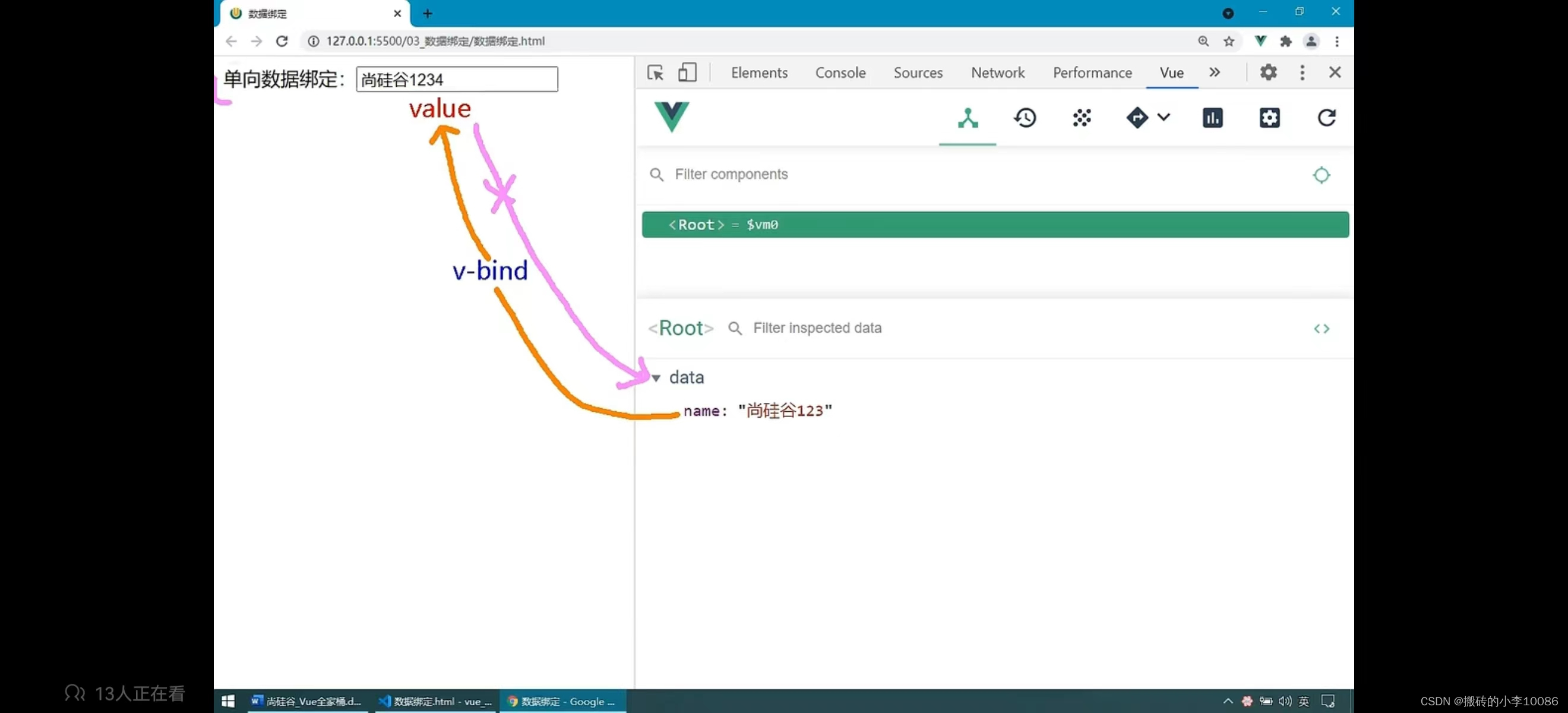Refresh Vue devtools with the reload icon
This screenshot has width=1568, height=713.
[1327, 118]
